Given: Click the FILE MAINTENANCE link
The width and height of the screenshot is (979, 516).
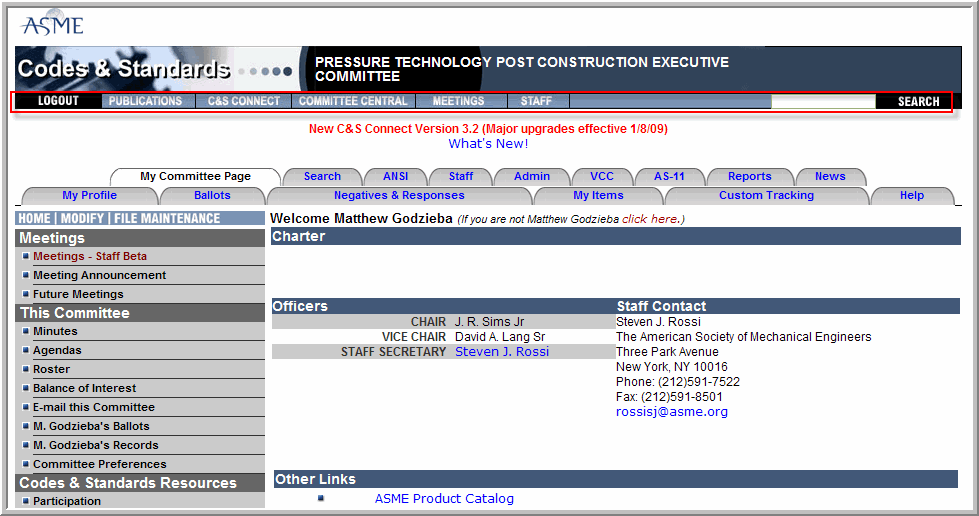Looking at the screenshot, I should (x=167, y=218).
